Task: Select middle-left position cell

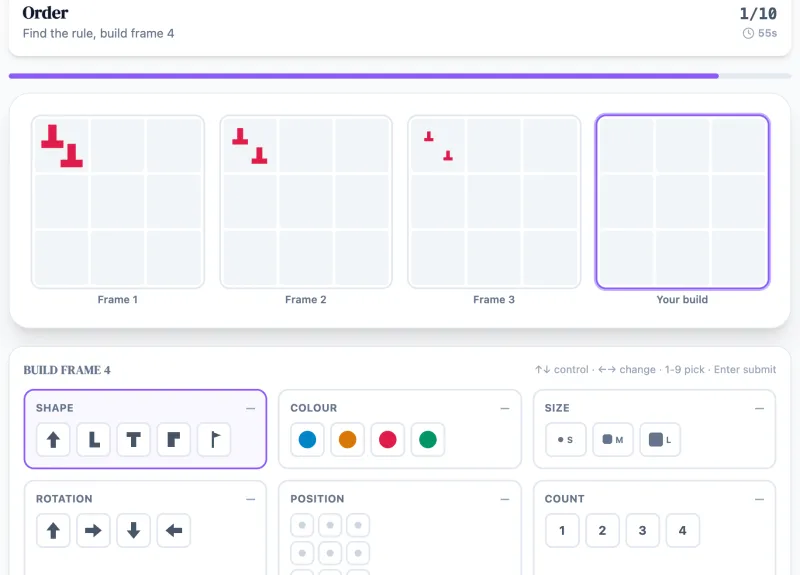Action: pyautogui.click(x=303, y=553)
